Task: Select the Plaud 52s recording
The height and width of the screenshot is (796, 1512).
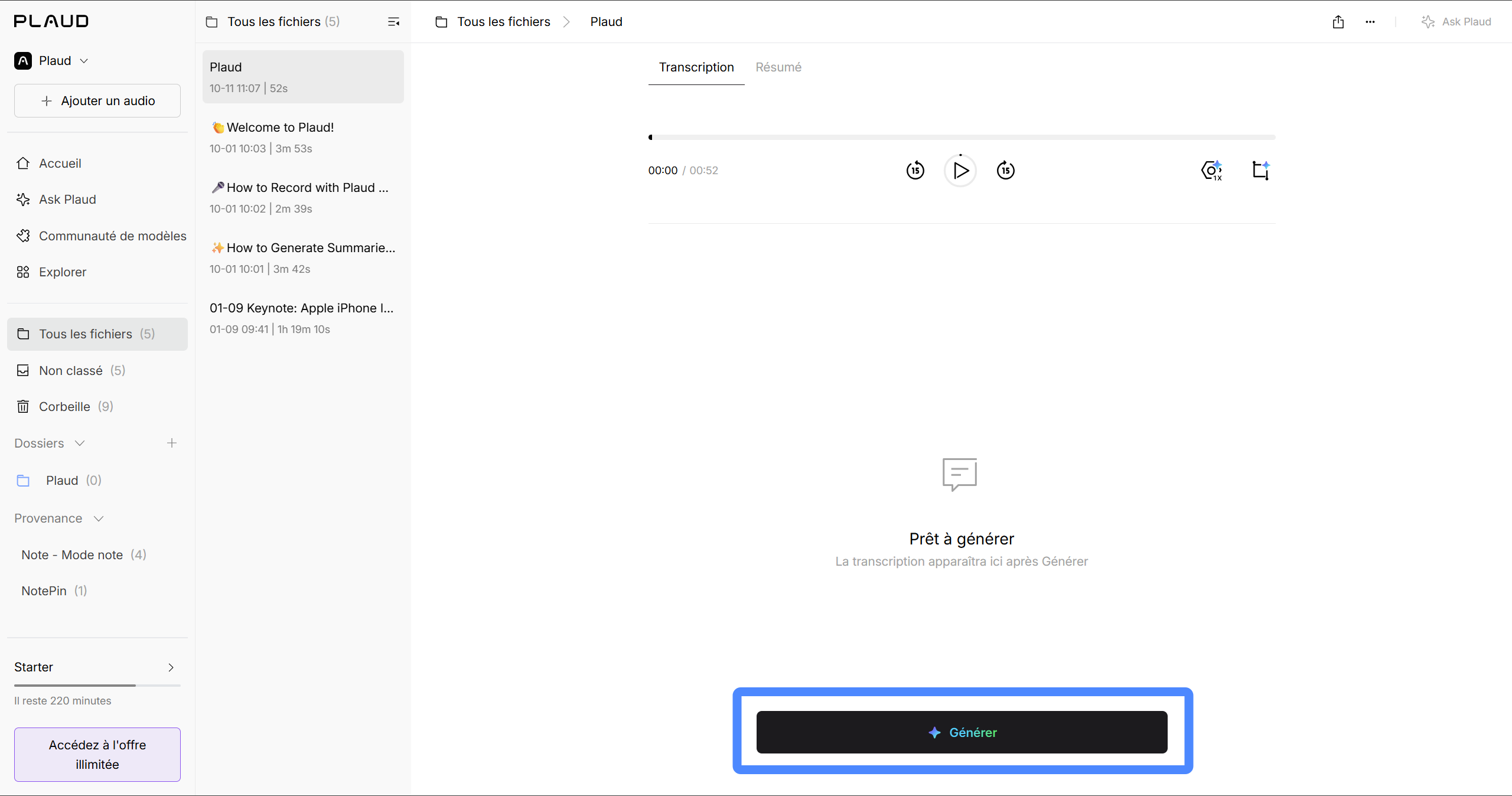Action: [x=303, y=77]
